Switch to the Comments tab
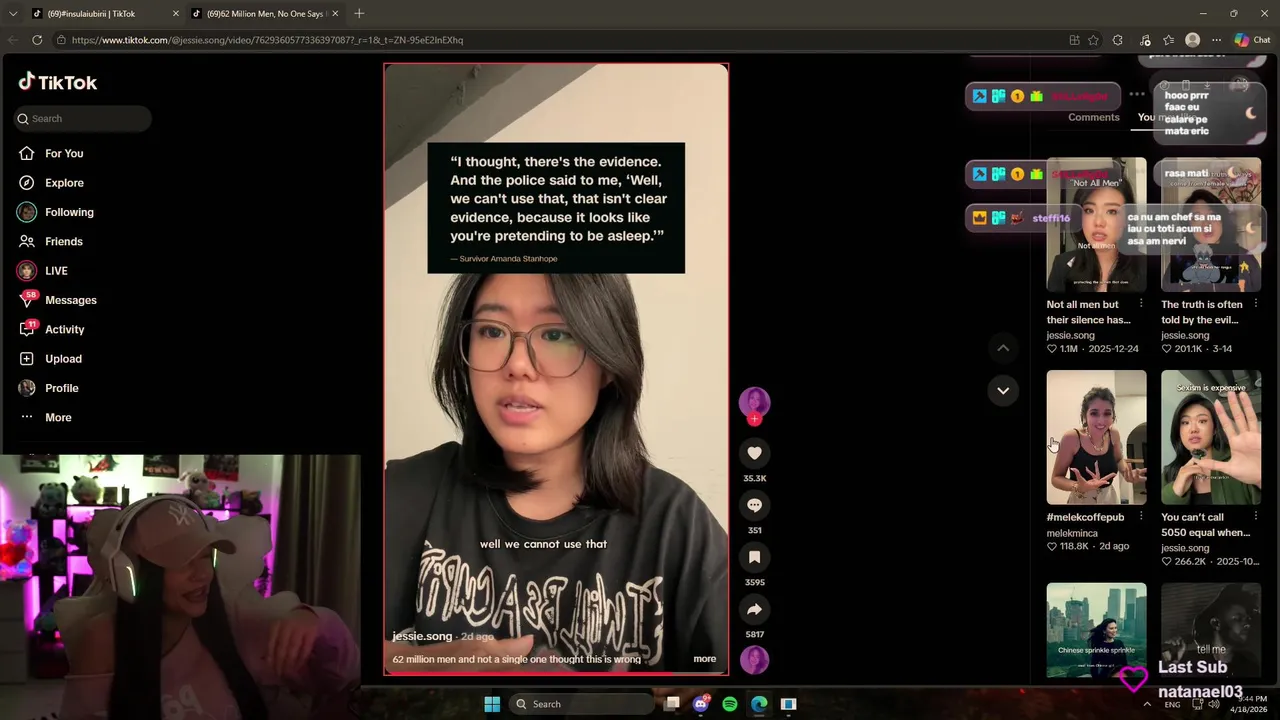The height and width of the screenshot is (720, 1280). [x=1093, y=117]
